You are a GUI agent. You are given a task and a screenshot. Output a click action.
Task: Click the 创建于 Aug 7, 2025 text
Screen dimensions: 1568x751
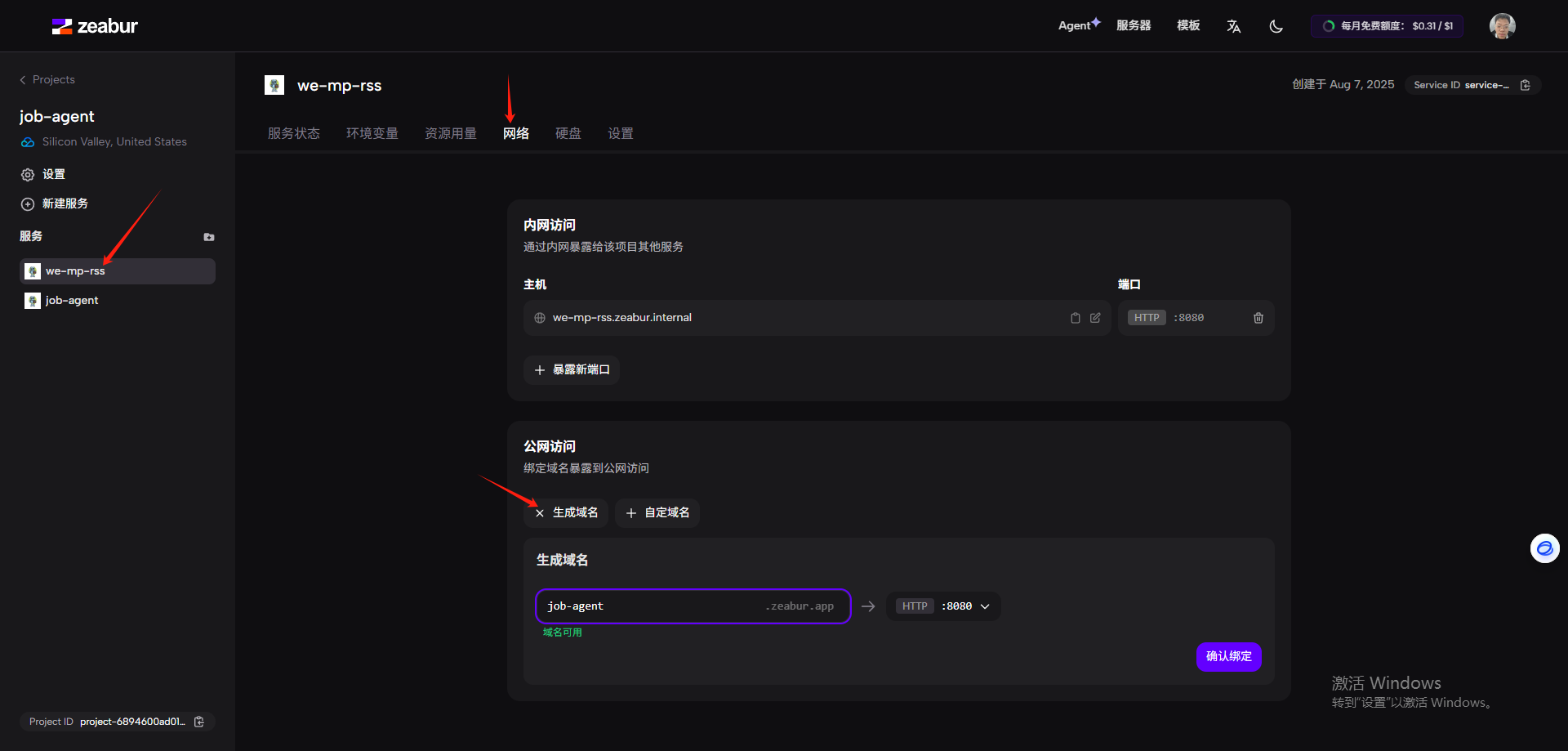[1343, 85]
